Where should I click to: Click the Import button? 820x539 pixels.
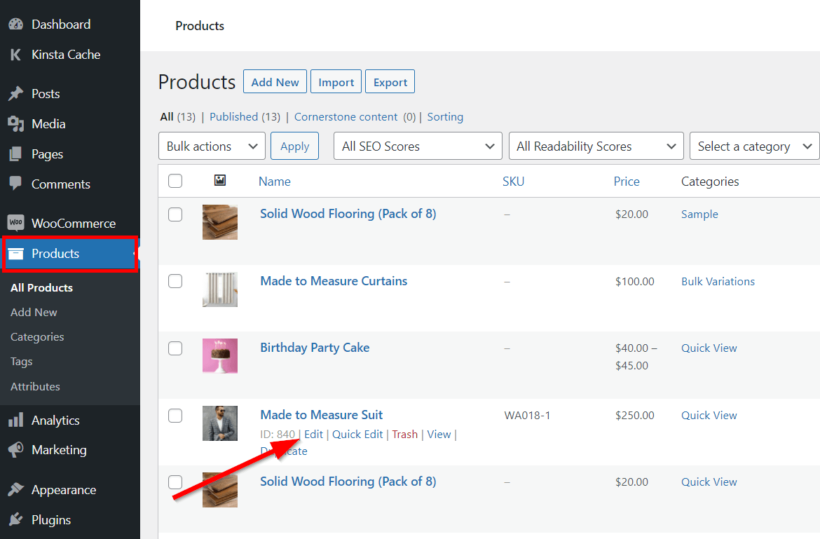tap(336, 82)
